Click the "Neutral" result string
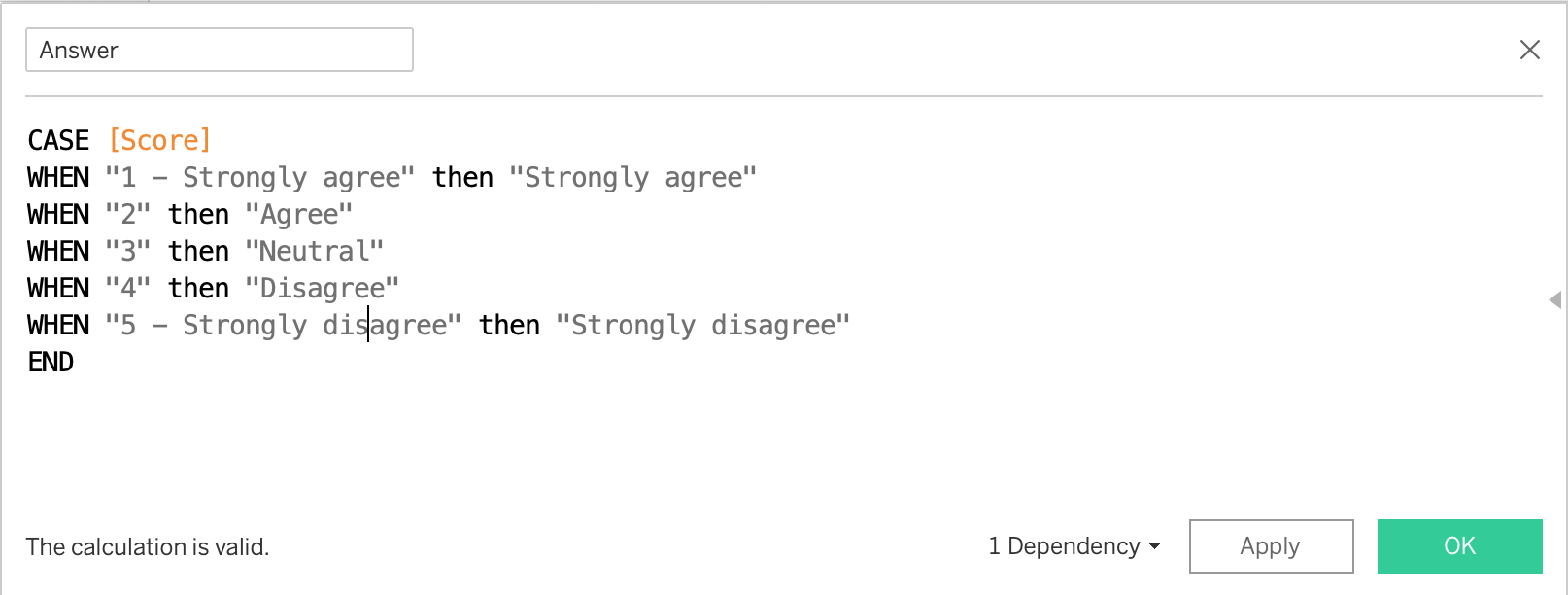Viewport: 1568px width, 595px height. coord(315,251)
